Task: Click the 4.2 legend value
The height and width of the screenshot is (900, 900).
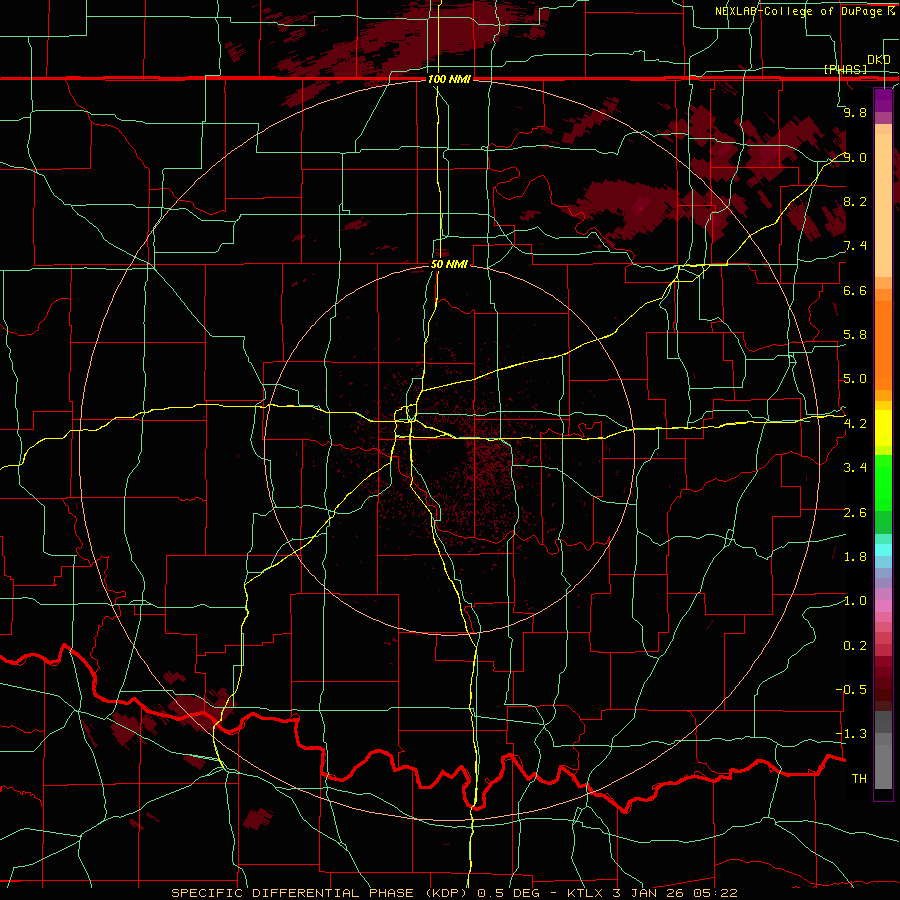Action: (x=855, y=424)
